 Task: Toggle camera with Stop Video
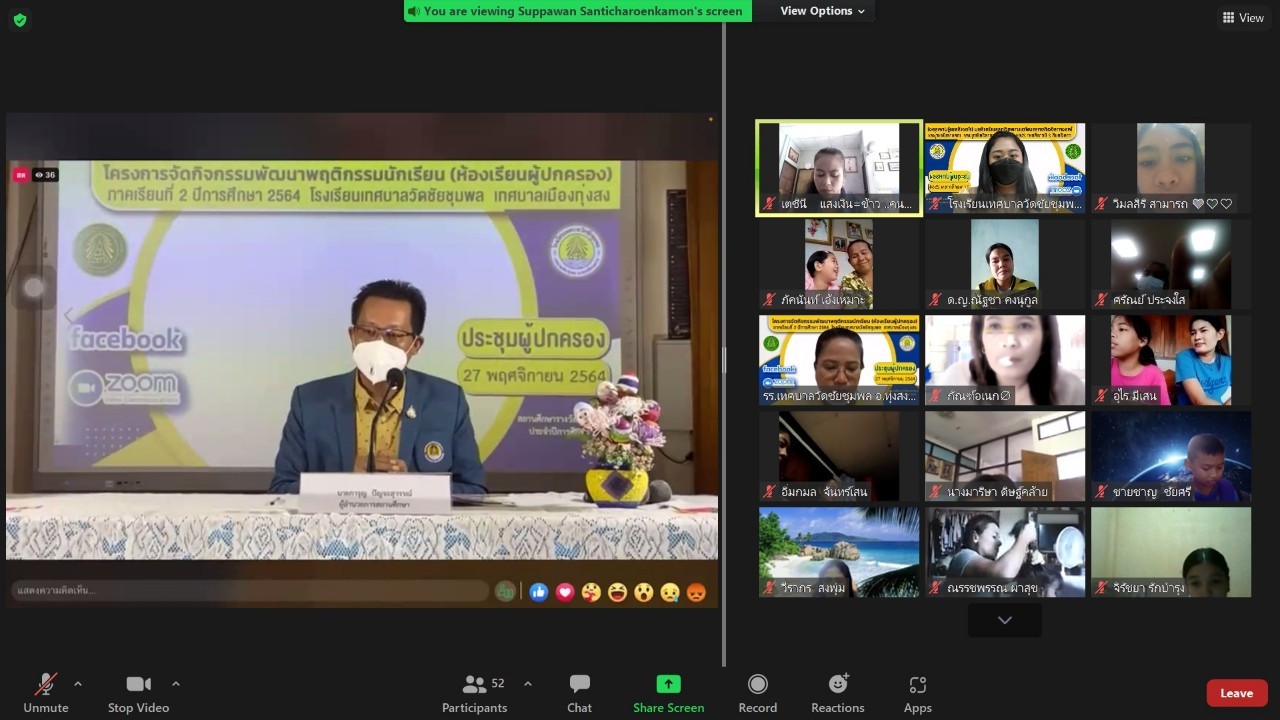[138, 693]
